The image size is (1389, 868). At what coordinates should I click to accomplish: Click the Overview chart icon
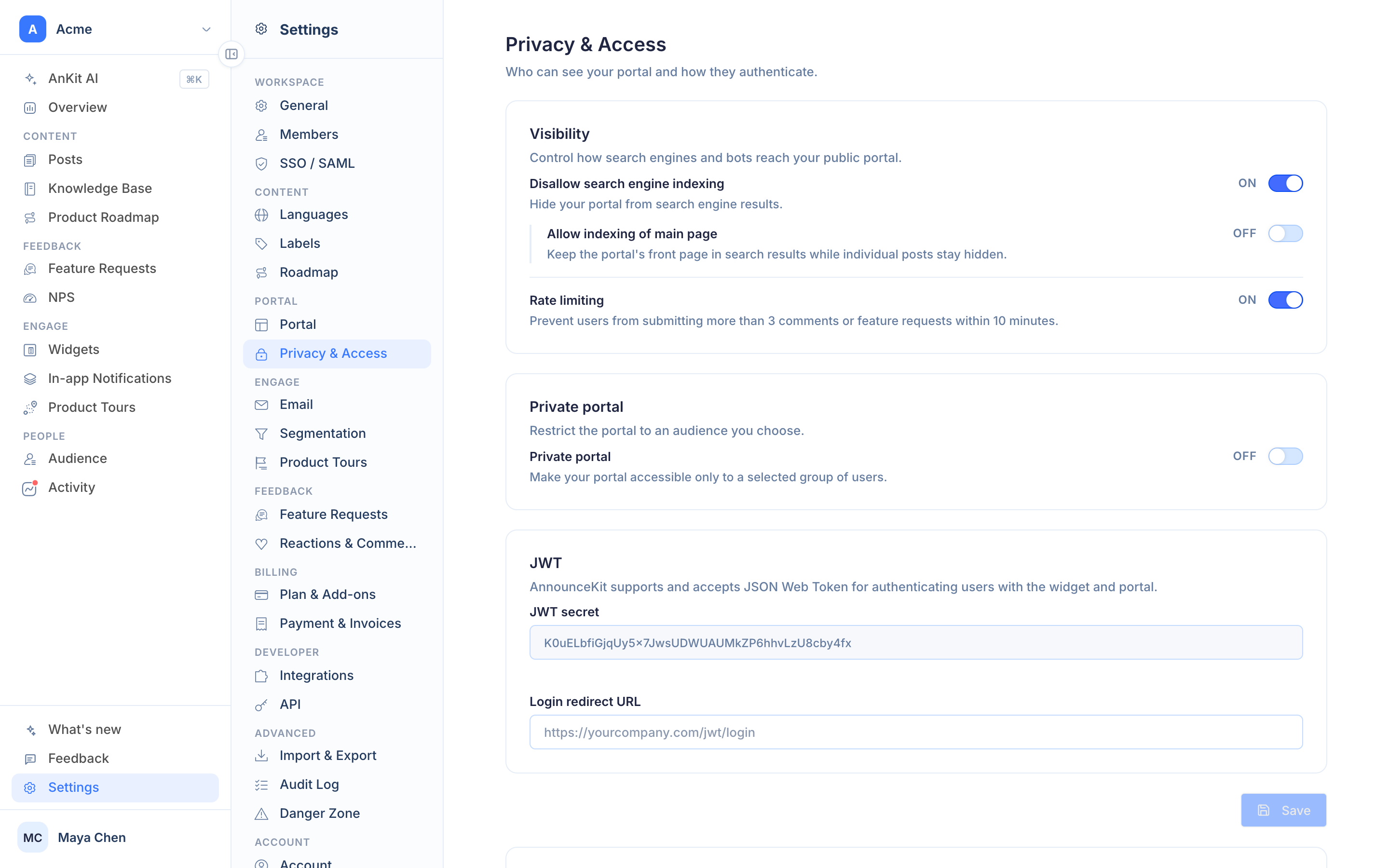(x=30, y=108)
